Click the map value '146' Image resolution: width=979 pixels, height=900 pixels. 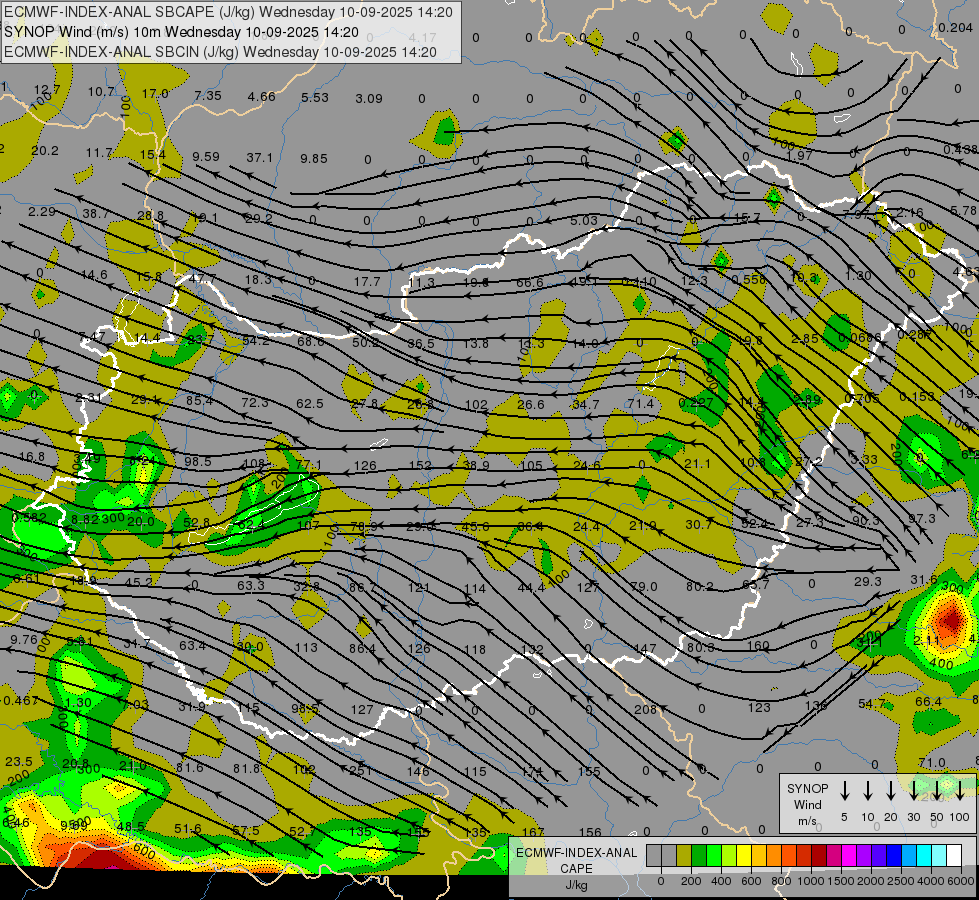point(418,771)
